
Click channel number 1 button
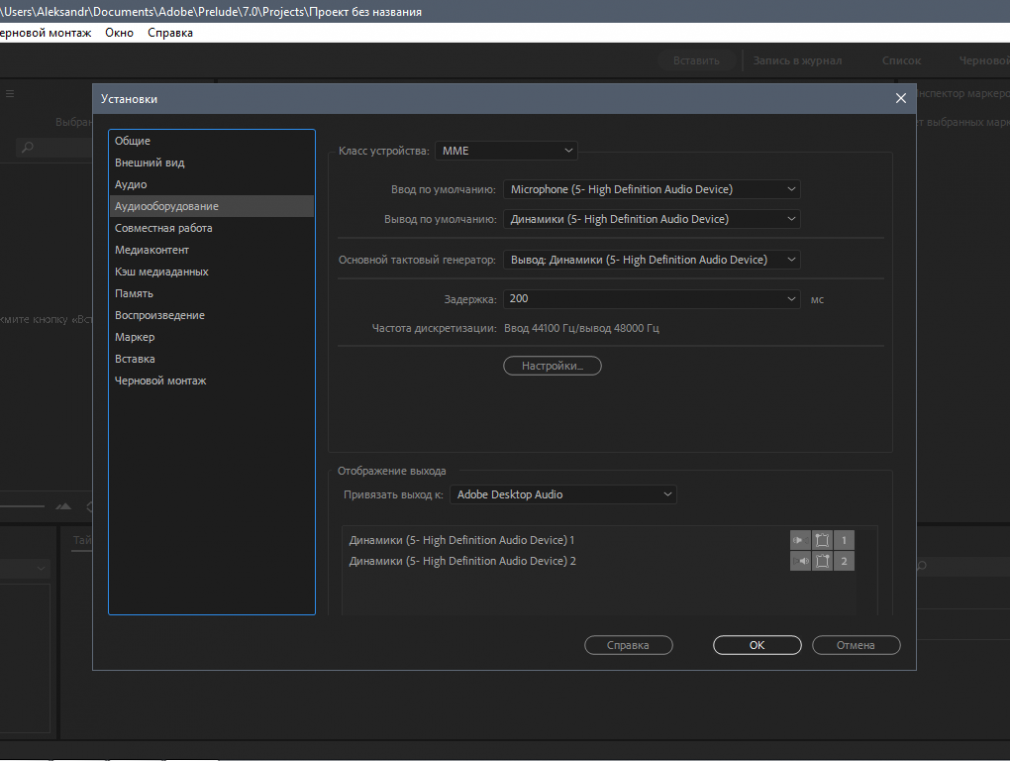coord(844,540)
